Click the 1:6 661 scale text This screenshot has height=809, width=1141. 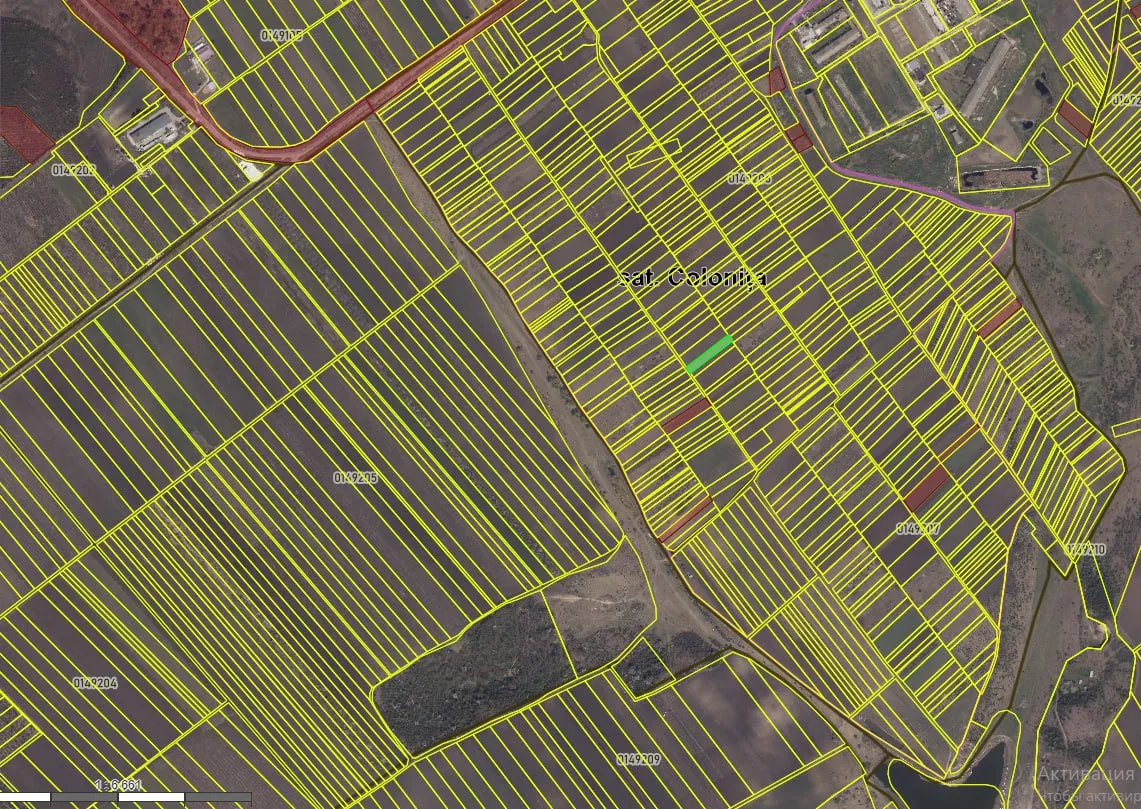point(118,786)
